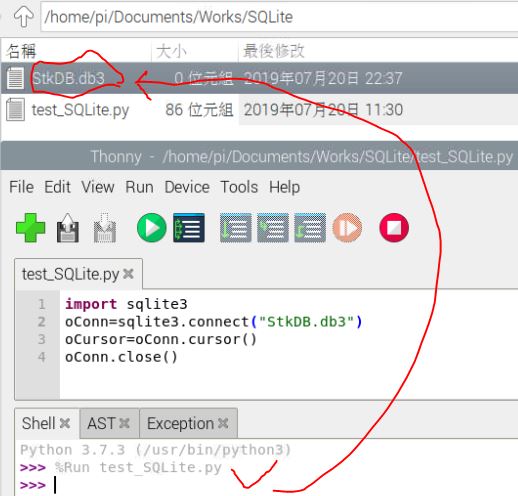The height and width of the screenshot is (496, 518).
Task: Click code line 'import sqlite3'
Action: 126,304
